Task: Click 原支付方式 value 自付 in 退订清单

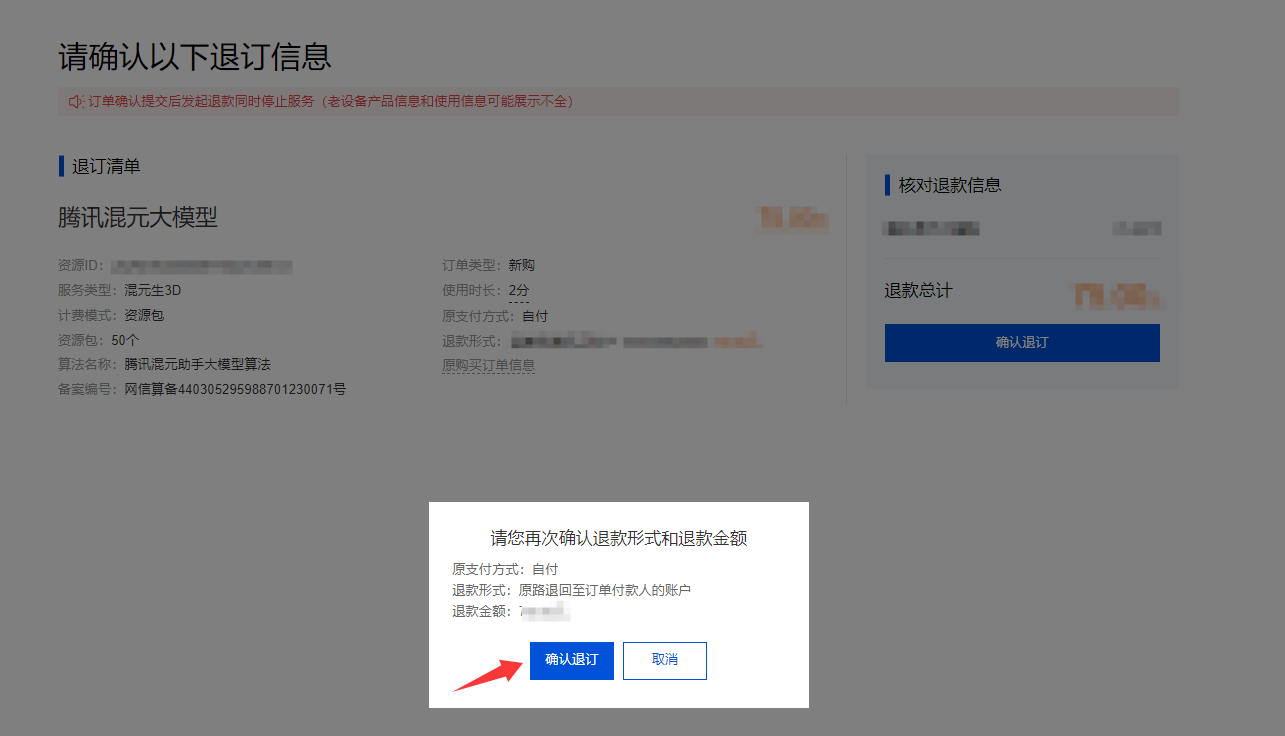Action: coord(535,316)
